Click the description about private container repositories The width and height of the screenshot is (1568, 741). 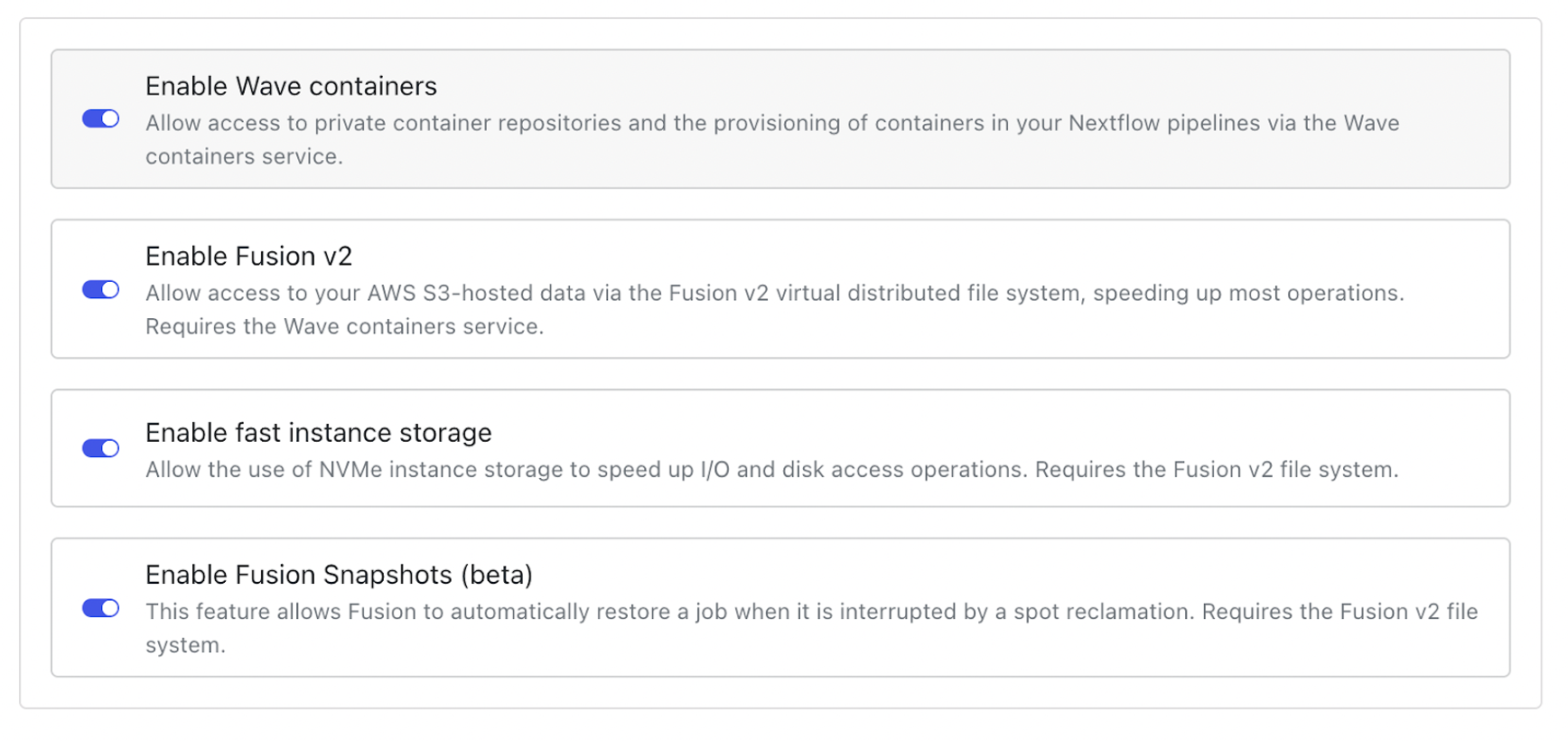[772, 139]
